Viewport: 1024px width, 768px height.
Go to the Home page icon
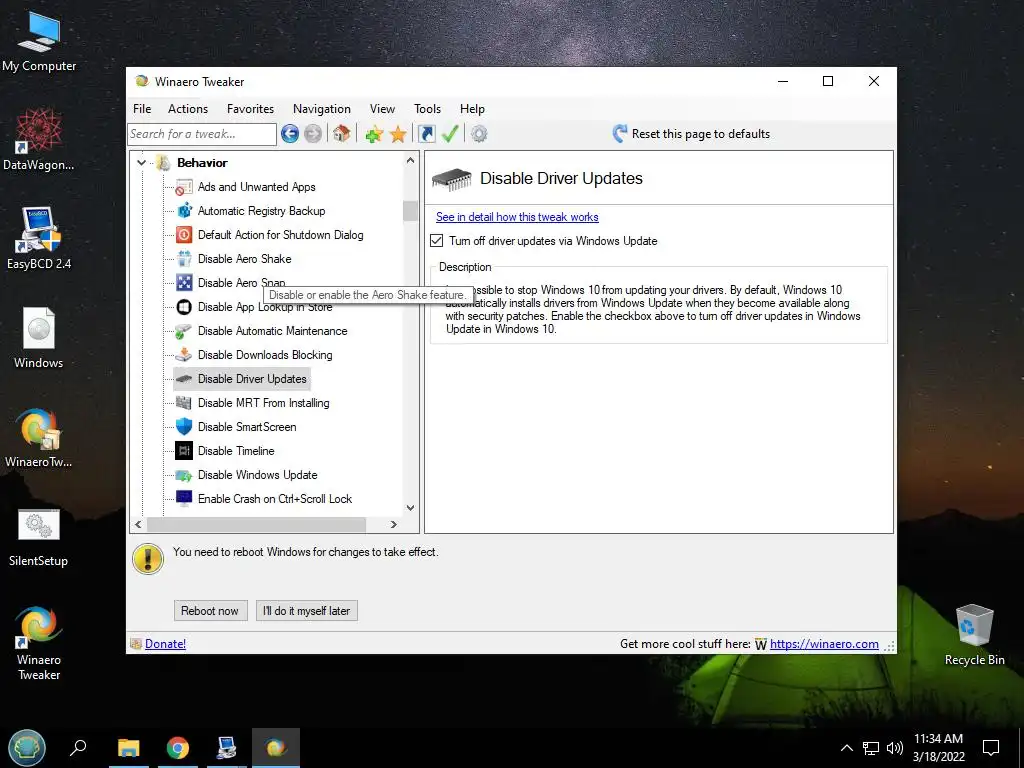pyautogui.click(x=341, y=134)
